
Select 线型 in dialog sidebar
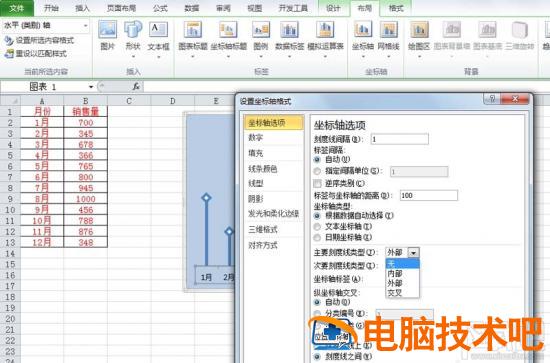pyautogui.click(x=274, y=183)
